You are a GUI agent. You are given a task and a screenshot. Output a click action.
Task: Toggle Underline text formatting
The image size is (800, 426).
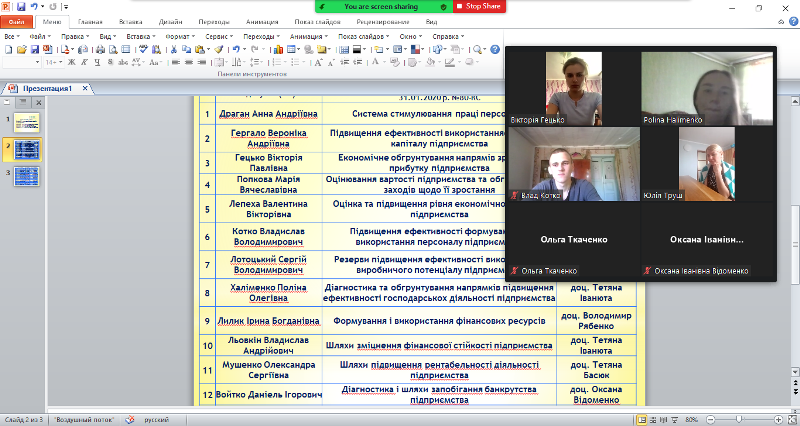(98, 62)
